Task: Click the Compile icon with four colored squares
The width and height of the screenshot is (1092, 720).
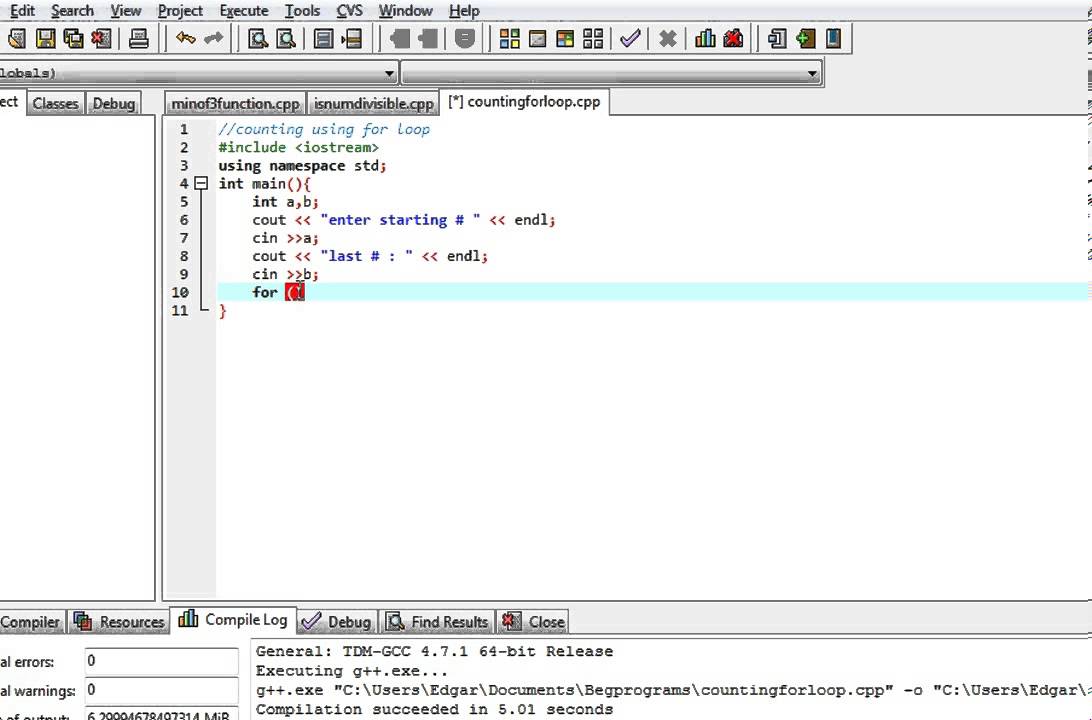Action: [510, 38]
